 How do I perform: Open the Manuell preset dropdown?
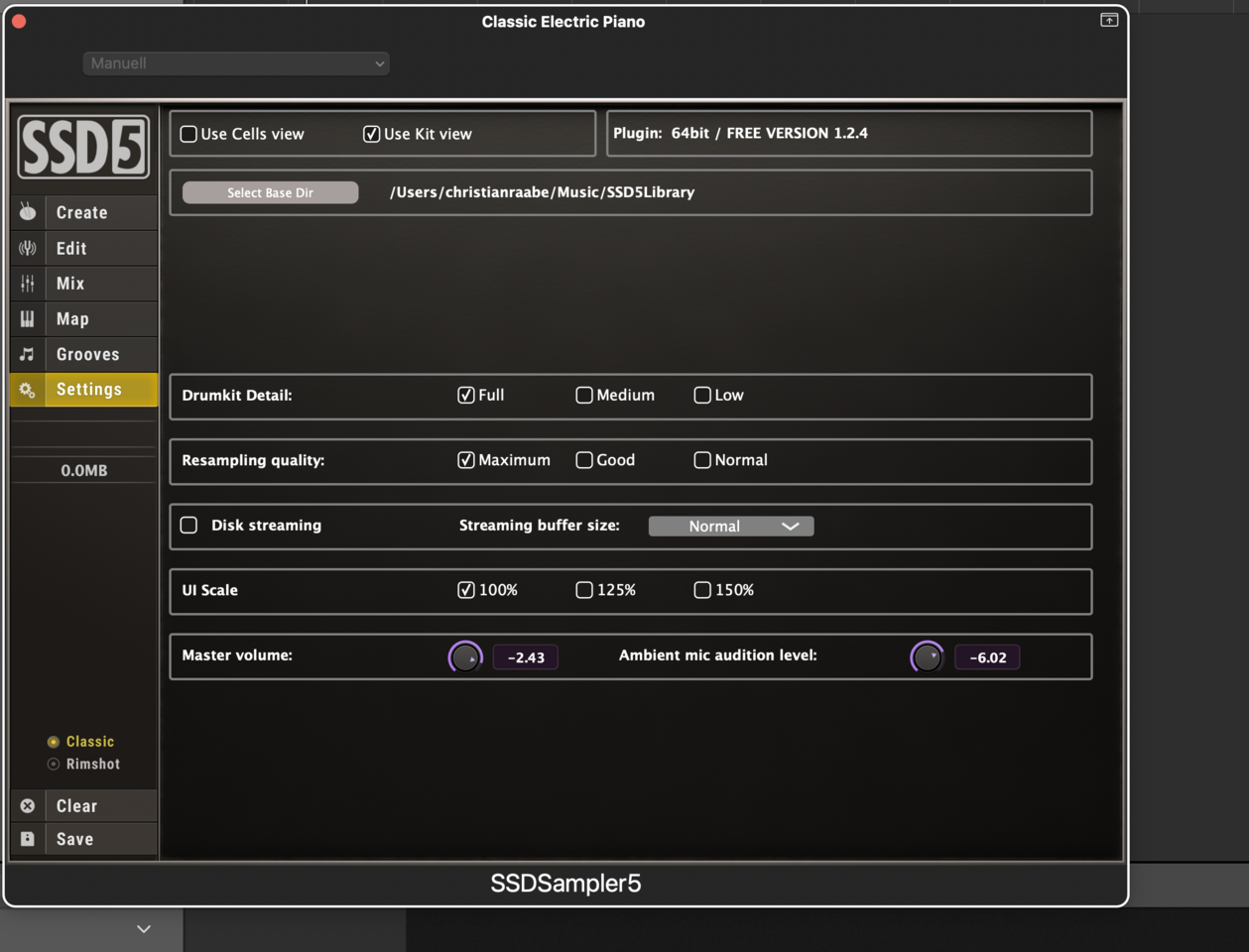click(x=236, y=63)
